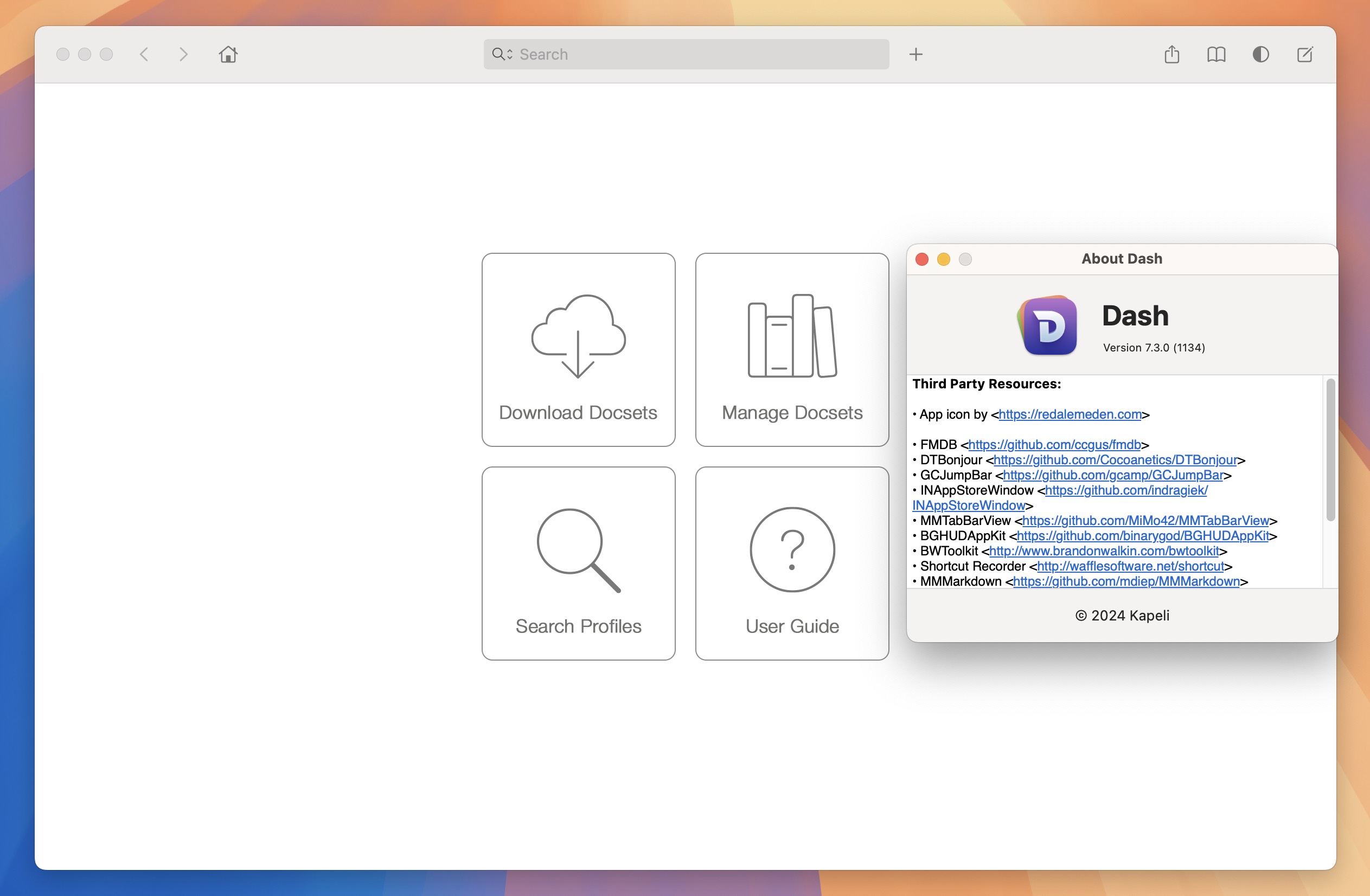Open a new tab with plus
The width and height of the screenshot is (1370, 896).
pos(916,54)
